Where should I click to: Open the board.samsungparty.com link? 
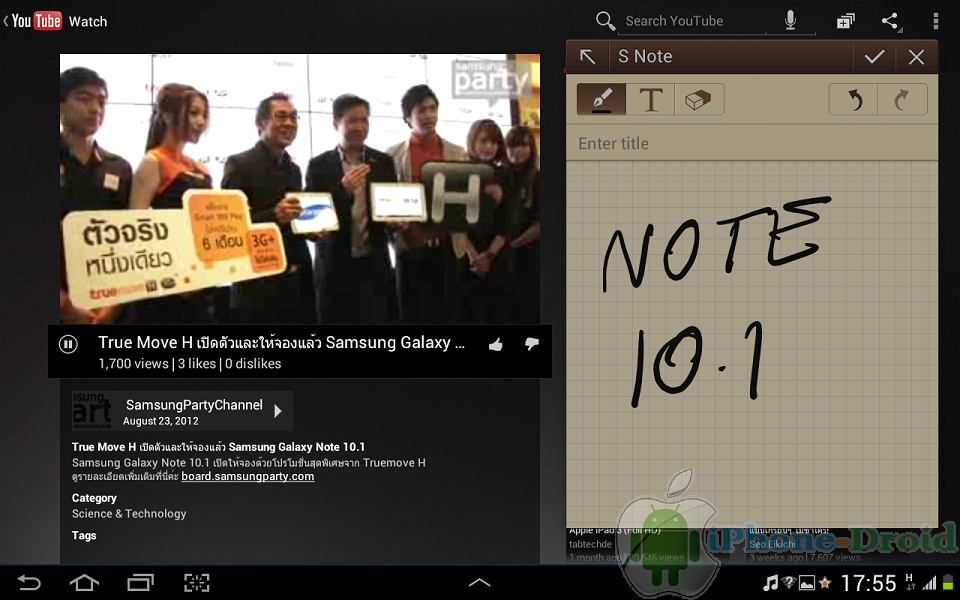[x=248, y=476]
